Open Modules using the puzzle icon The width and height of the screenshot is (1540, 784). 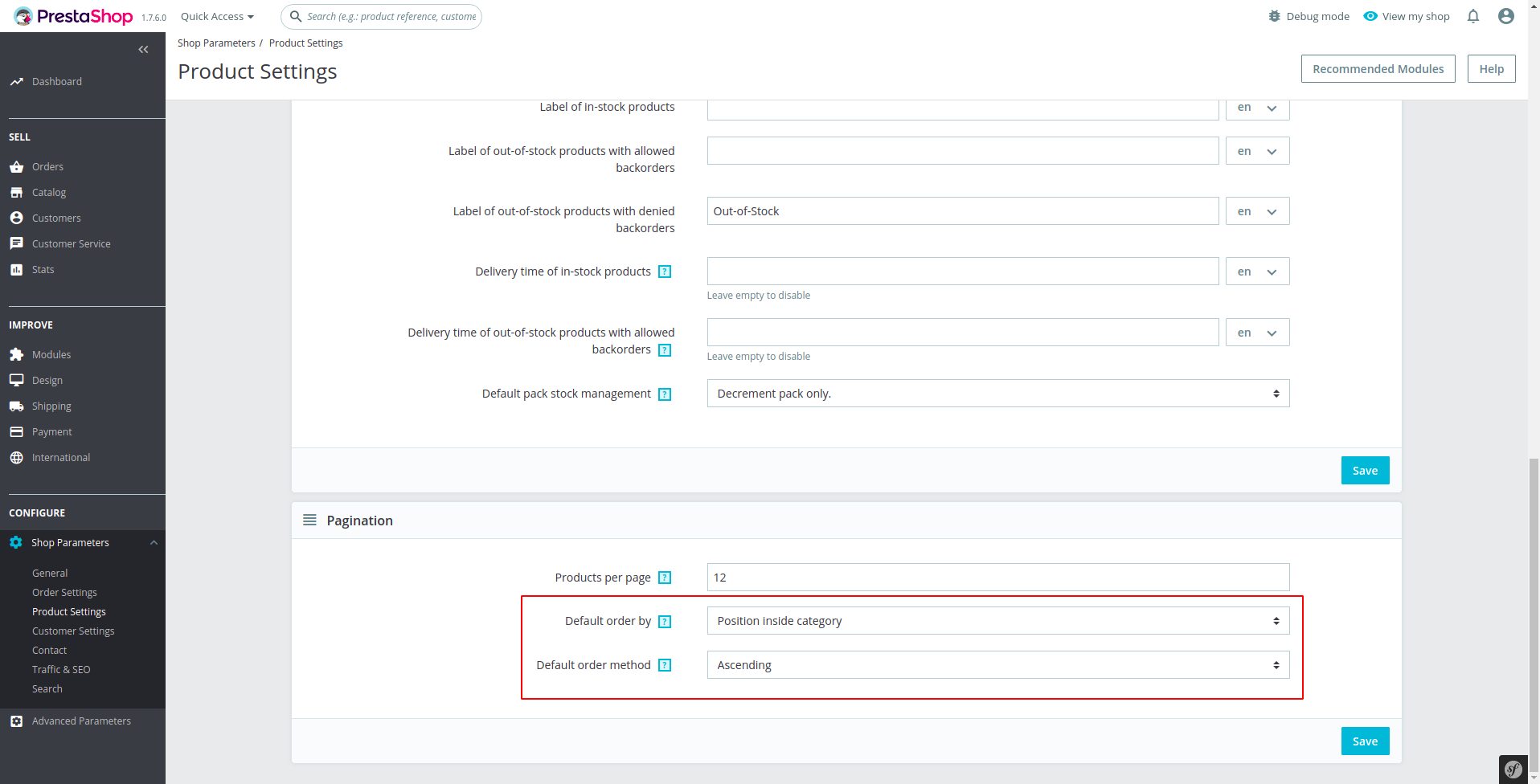click(x=17, y=353)
